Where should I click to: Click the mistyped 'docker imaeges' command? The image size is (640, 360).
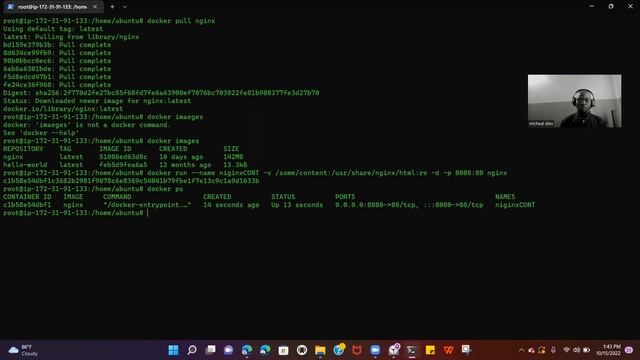(x=175, y=117)
